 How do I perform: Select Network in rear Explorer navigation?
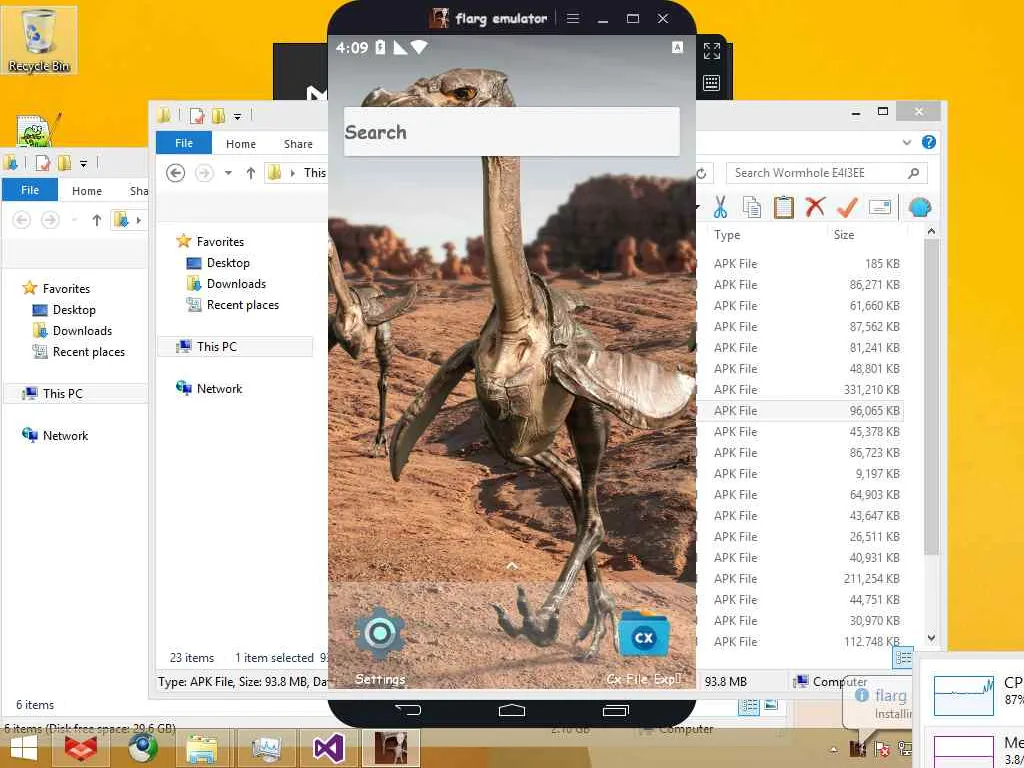pyautogui.click(x=65, y=436)
